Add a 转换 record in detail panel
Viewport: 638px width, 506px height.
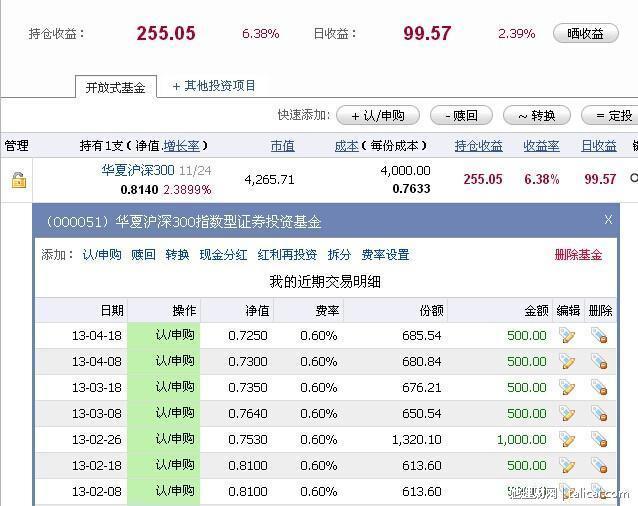[x=177, y=255]
